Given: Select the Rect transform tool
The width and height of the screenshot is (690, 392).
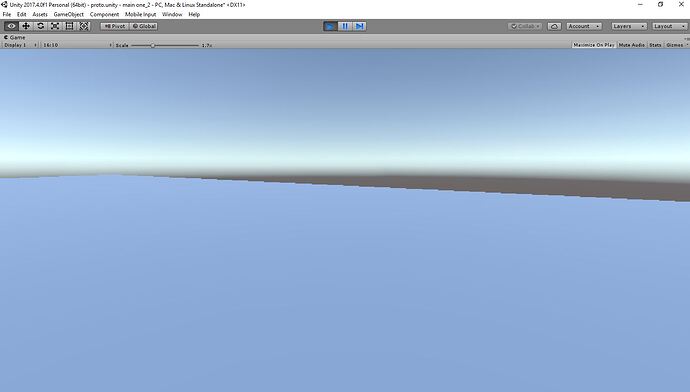Looking at the screenshot, I should (x=70, y=26).
